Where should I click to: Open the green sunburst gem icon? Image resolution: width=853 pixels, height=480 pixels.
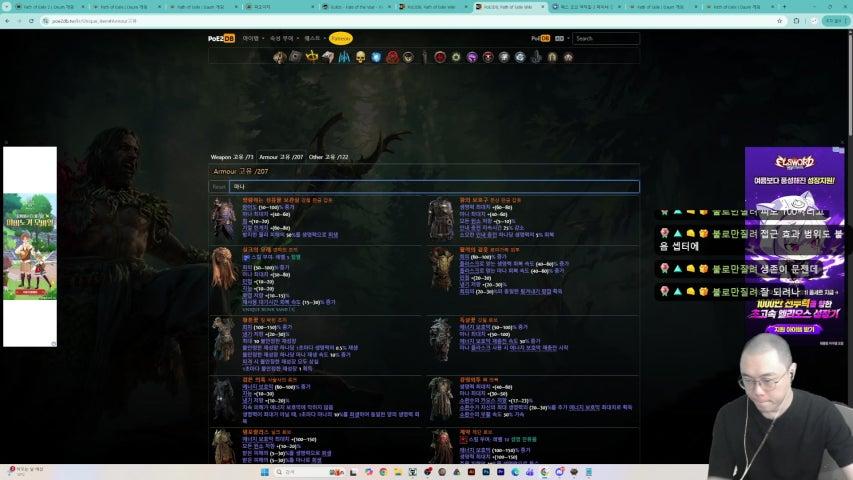(456, 57)
